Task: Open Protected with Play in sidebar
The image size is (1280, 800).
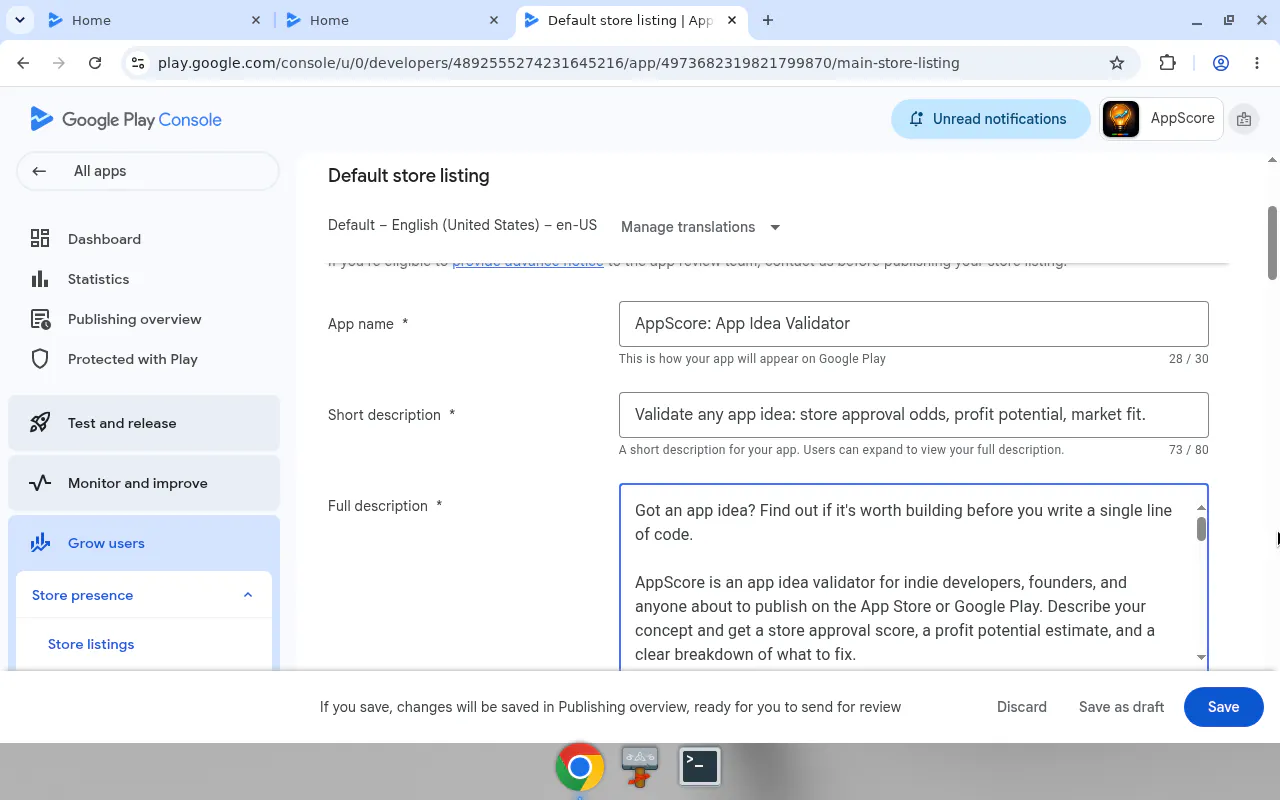Action: 132,359
